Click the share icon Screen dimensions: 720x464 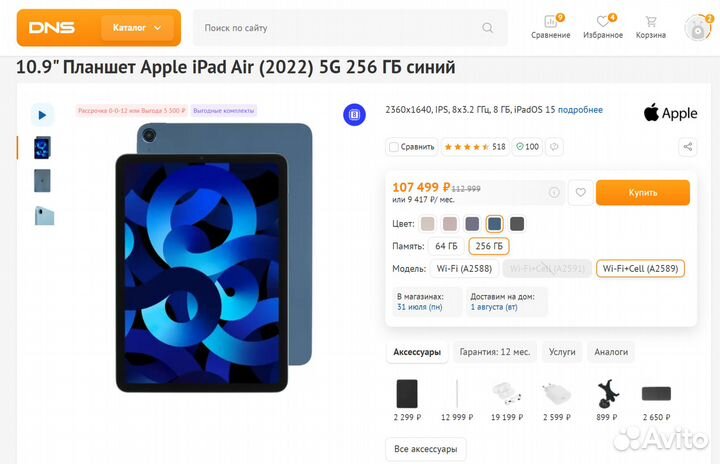pyautogui.click(x=687, y=147)
